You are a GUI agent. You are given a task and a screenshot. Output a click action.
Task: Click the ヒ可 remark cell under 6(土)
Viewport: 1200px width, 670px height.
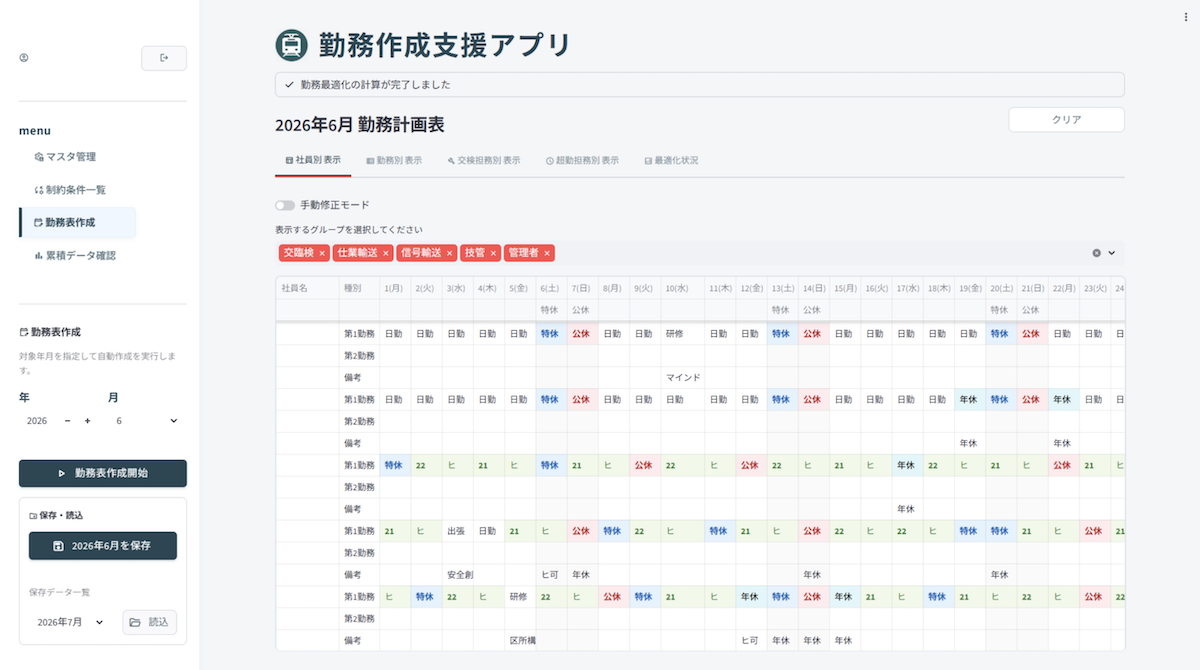coord(551,575)
